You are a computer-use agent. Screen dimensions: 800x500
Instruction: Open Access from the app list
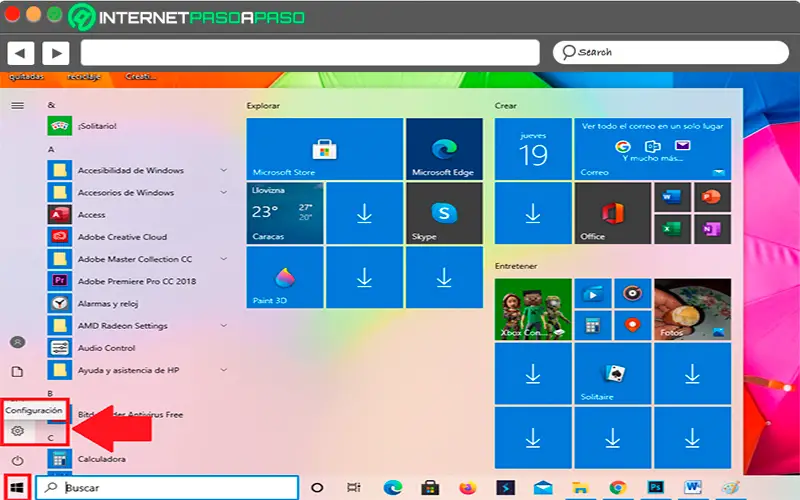[x=138, y=214]
